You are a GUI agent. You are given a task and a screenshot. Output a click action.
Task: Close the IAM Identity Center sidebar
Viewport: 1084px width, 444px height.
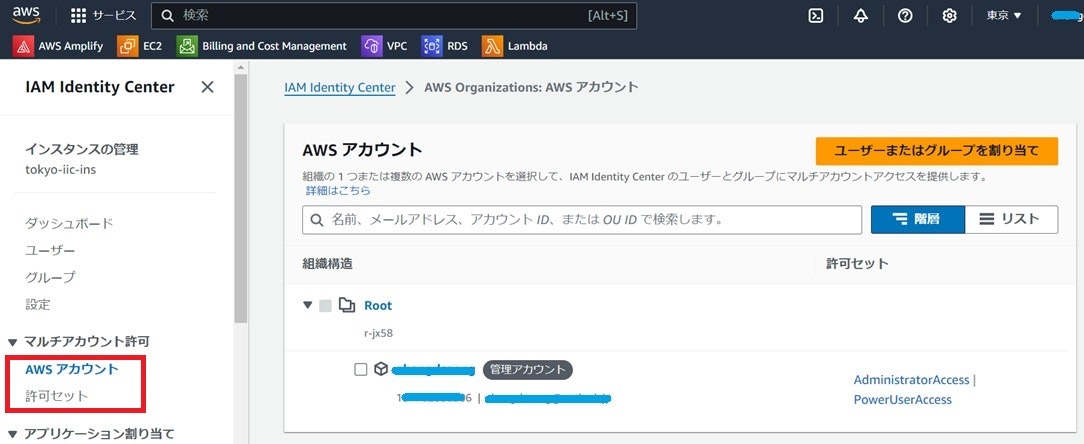click(x=207, y=87)
